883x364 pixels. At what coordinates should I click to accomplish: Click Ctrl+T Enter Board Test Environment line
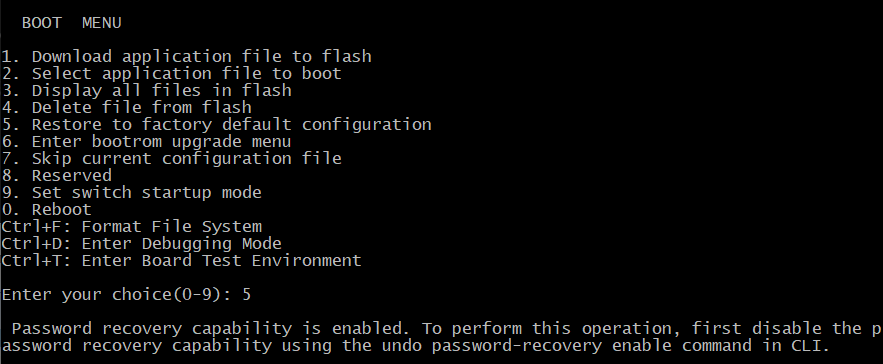(181, 260)
